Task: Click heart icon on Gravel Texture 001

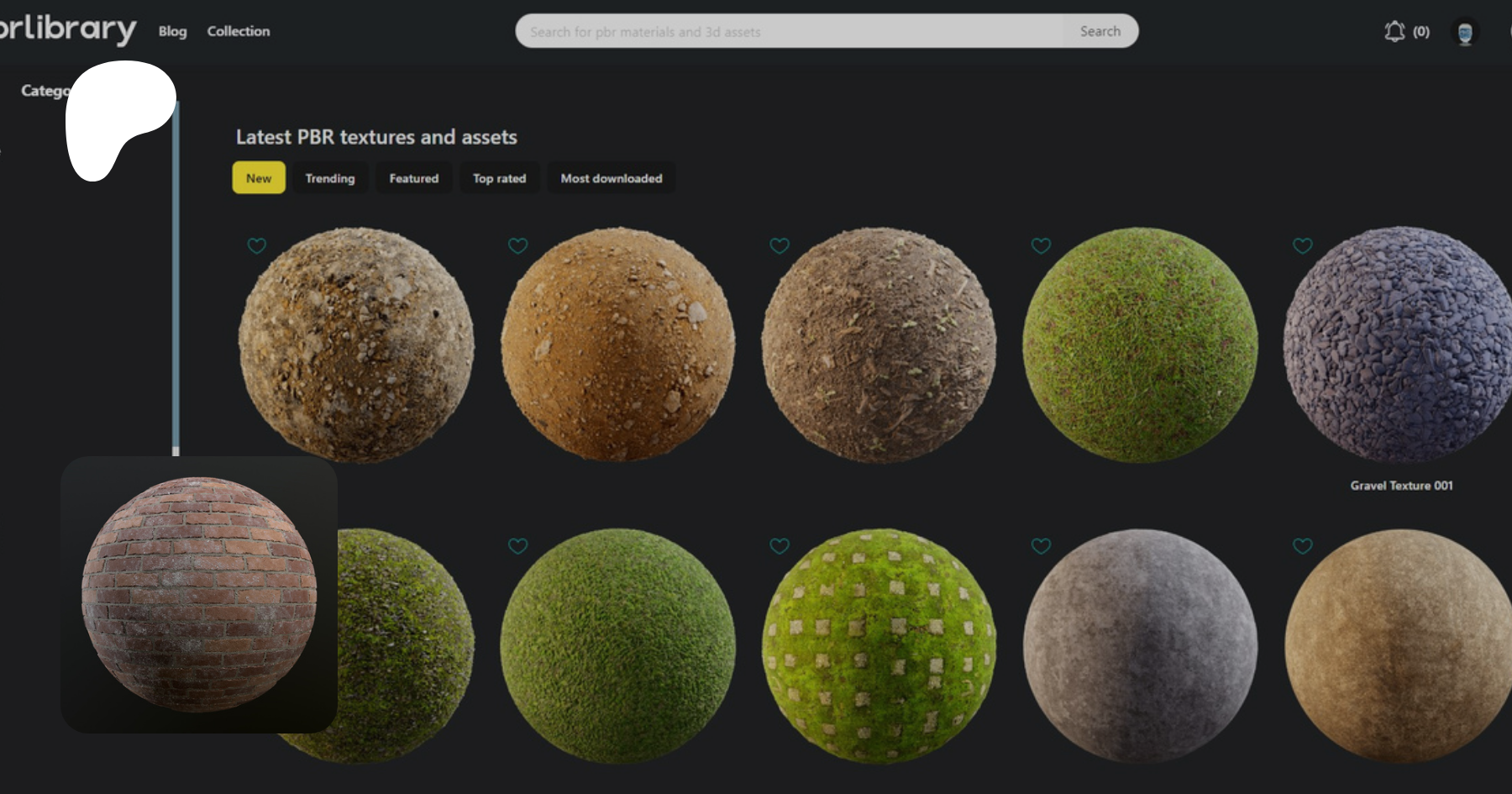Action: tap(1302, 245)
